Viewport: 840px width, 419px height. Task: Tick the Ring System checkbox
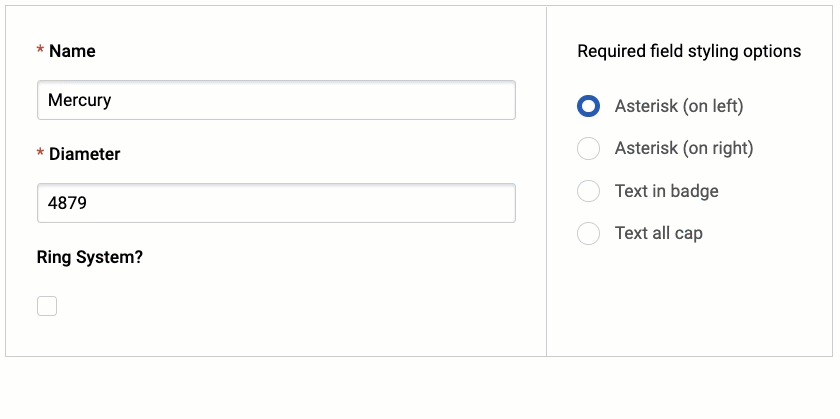pos(47,306)
